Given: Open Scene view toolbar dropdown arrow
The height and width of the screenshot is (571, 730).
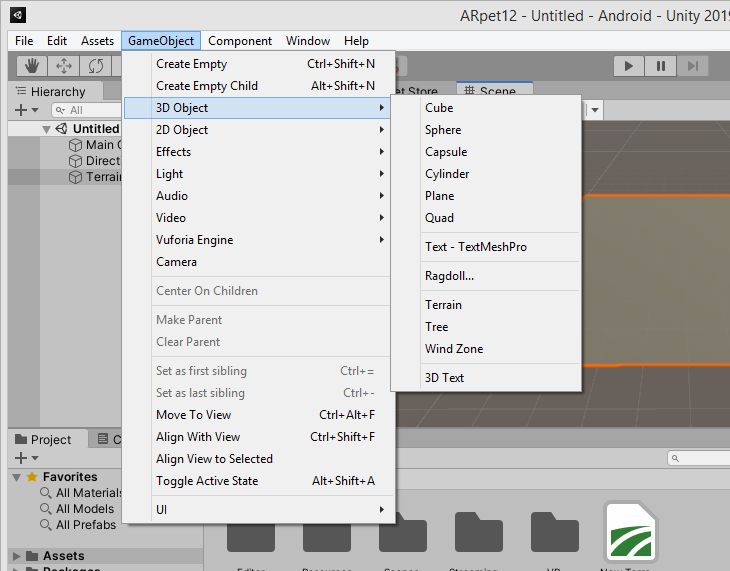Looking at the screenshot, I should pos(595,110).
